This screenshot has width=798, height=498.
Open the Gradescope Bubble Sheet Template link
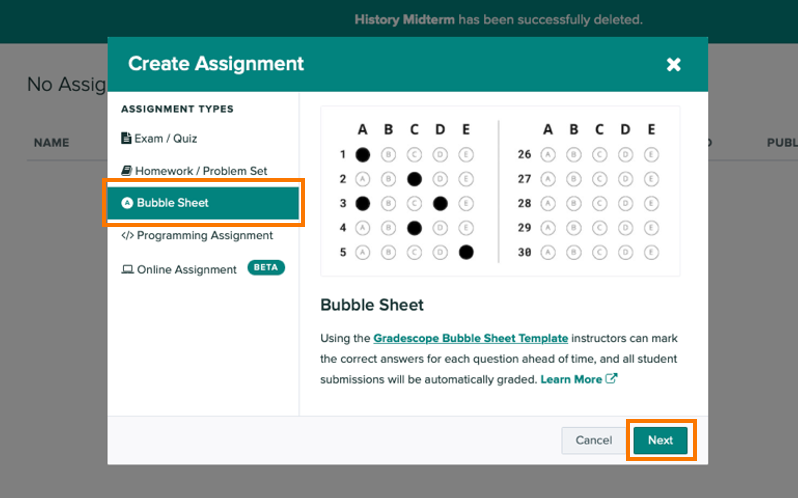(470, 338)
